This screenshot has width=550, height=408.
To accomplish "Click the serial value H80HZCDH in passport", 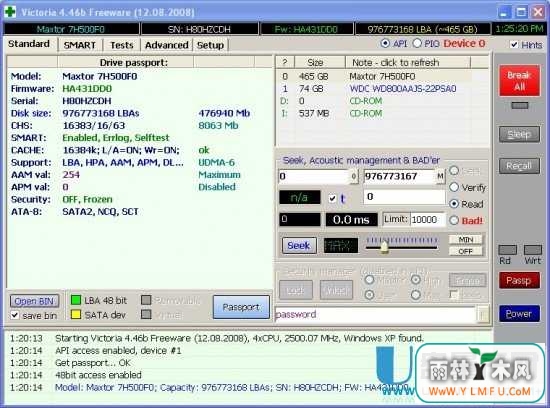I will 87,101.
